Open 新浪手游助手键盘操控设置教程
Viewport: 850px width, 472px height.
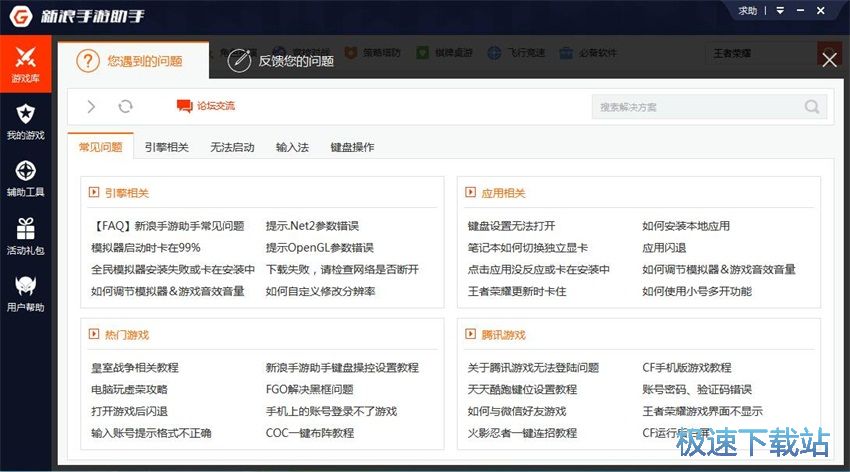tap(342, 367)
